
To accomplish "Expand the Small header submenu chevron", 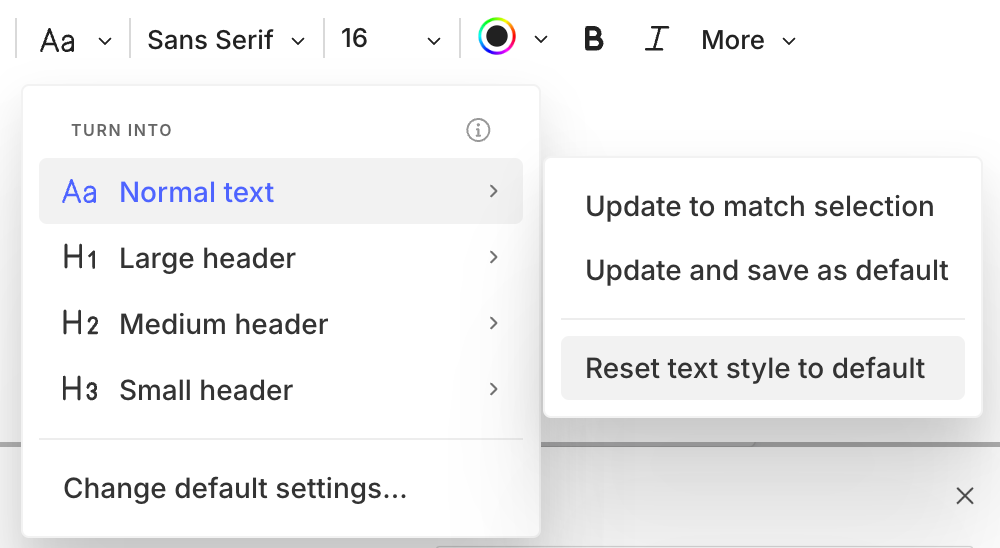I will 493,389.
